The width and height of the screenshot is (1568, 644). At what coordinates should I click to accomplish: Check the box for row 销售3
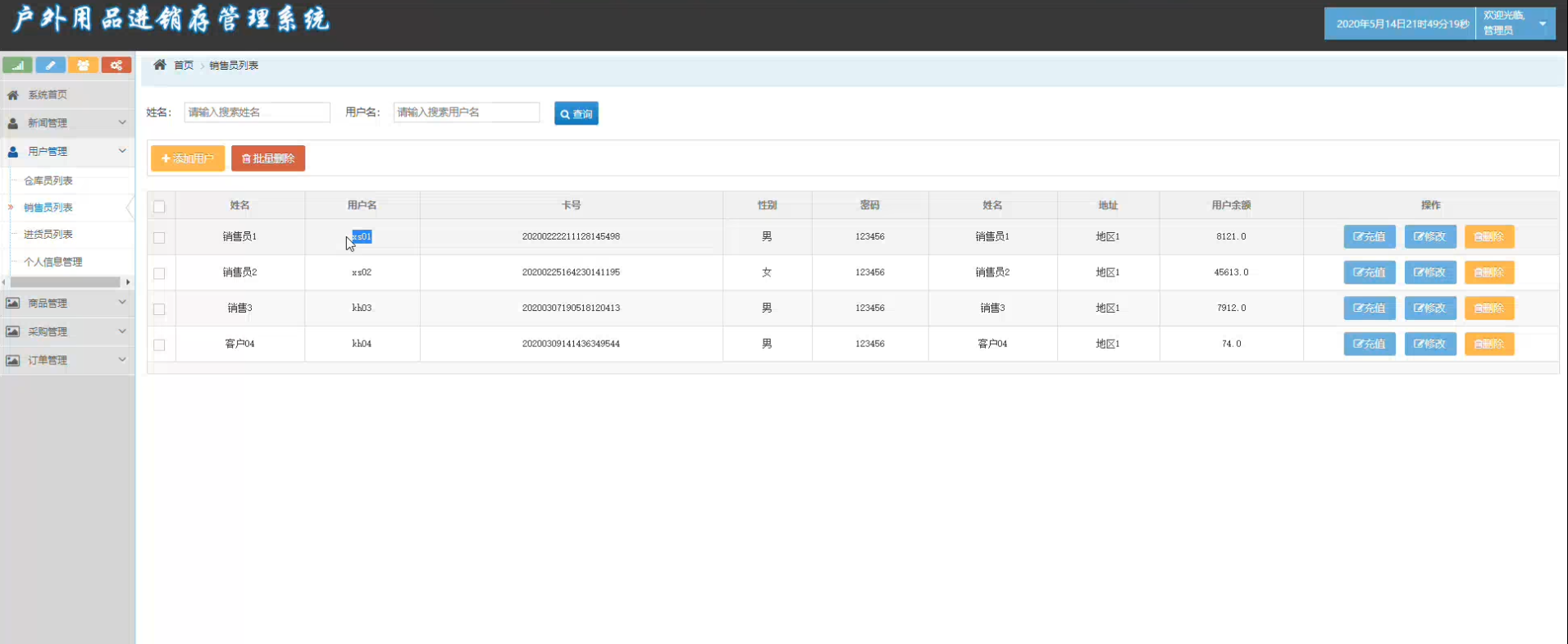pos(159,309)
